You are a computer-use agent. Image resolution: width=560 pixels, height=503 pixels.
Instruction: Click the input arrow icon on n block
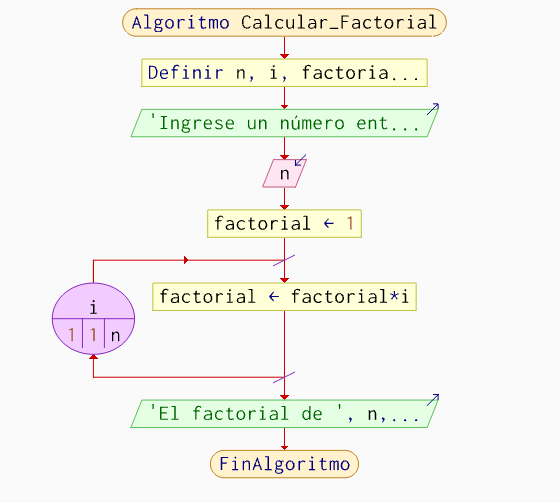[300, 160]
